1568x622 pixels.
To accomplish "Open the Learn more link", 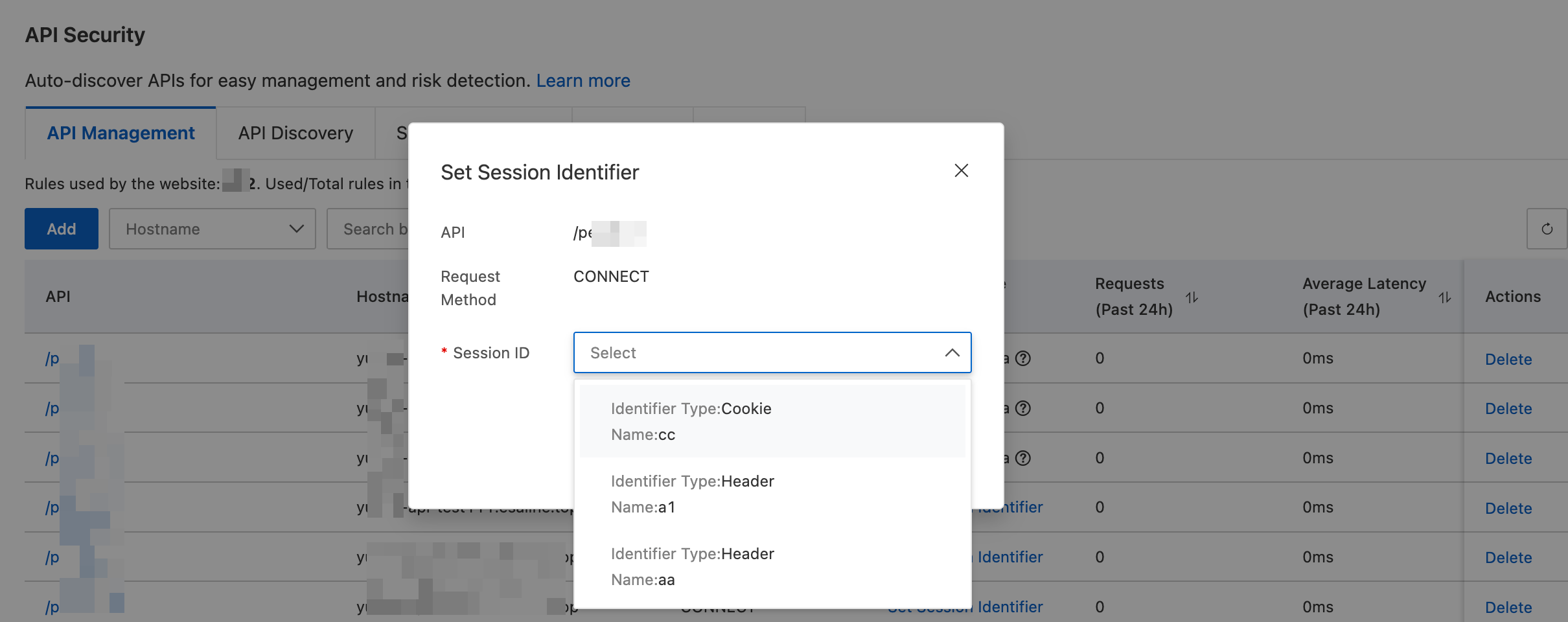I will tap(582, 80).
